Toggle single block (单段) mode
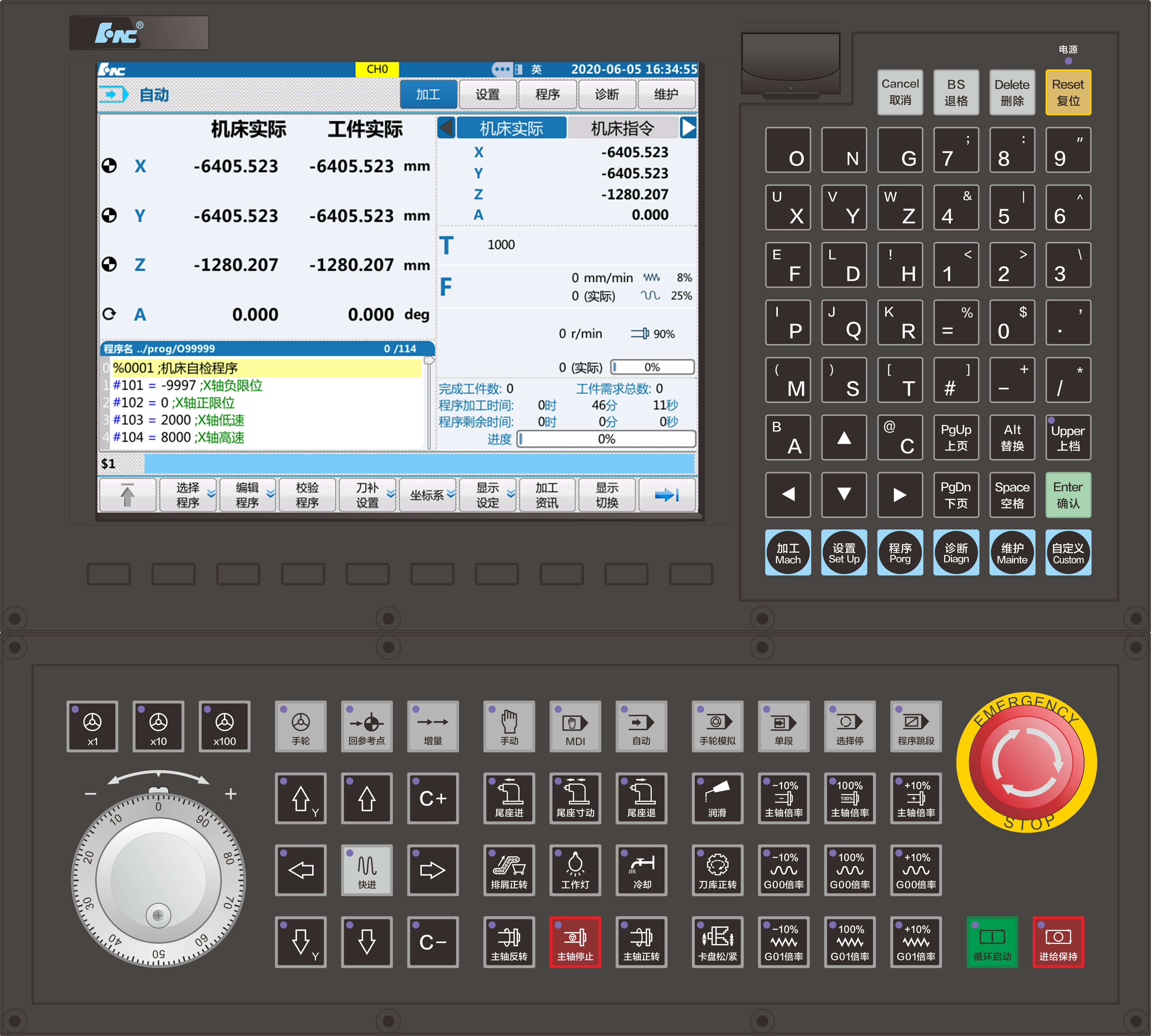This screenshot has height=1036, width=1151. tap(784, 726)
